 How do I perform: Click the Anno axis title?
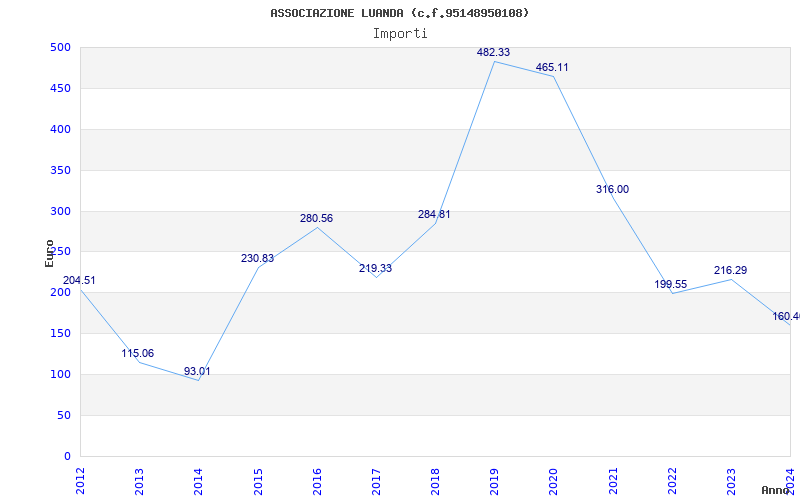tap(776, 490)
